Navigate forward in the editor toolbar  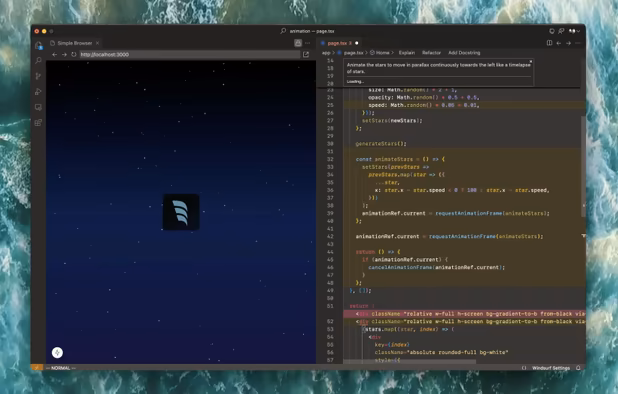pyautogui.click(x=568, y=43)
